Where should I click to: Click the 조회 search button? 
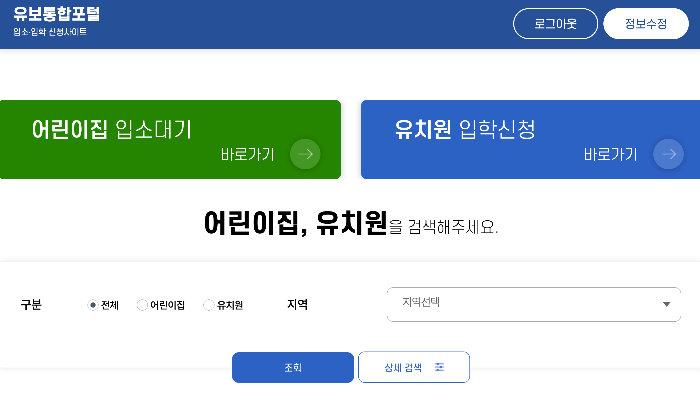point(293,367)
